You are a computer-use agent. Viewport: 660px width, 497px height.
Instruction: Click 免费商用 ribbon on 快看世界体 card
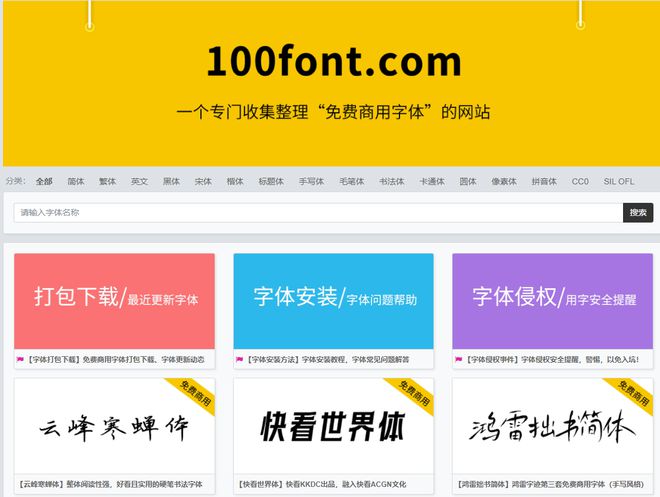414,393
